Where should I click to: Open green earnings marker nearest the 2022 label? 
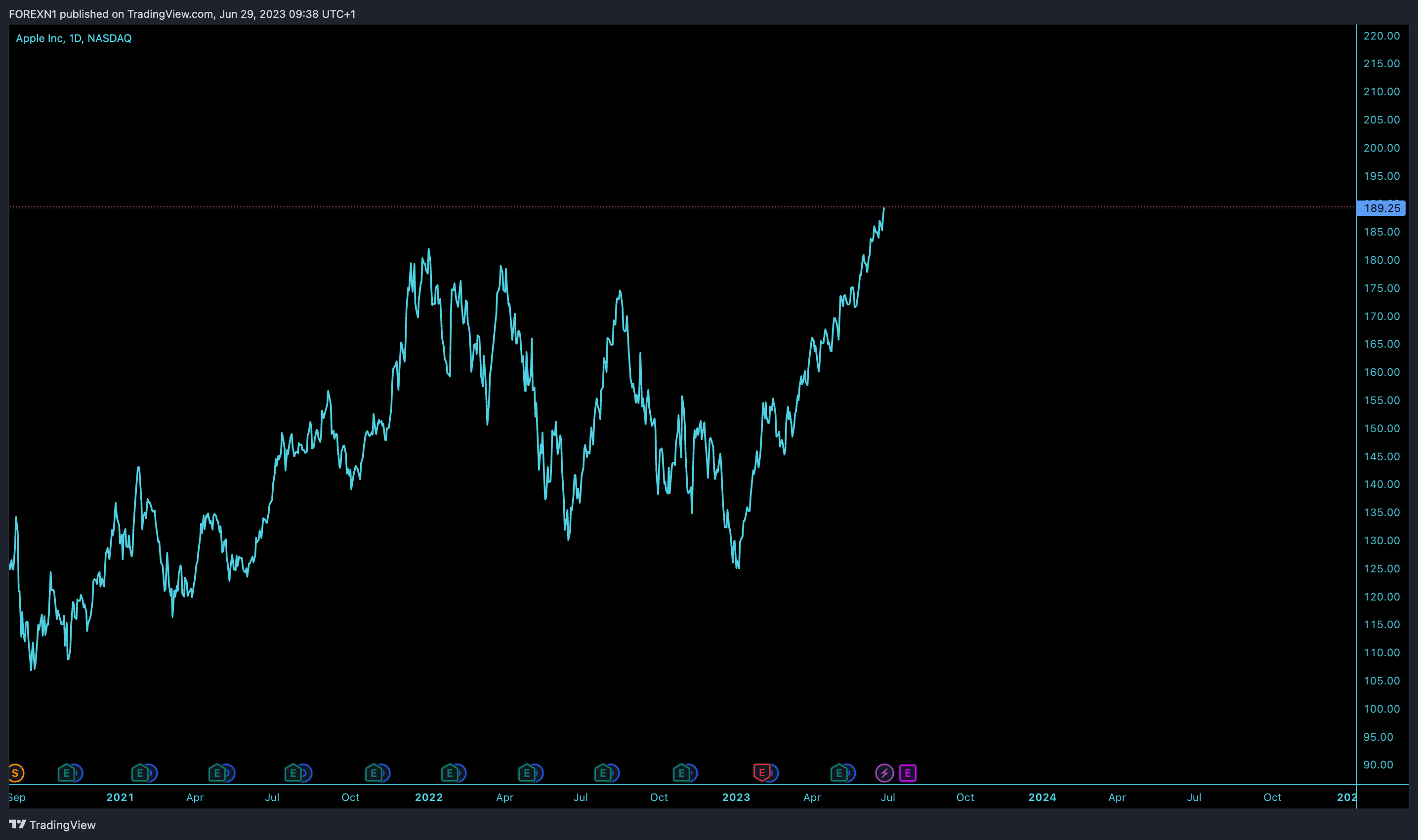pos(450,773)
